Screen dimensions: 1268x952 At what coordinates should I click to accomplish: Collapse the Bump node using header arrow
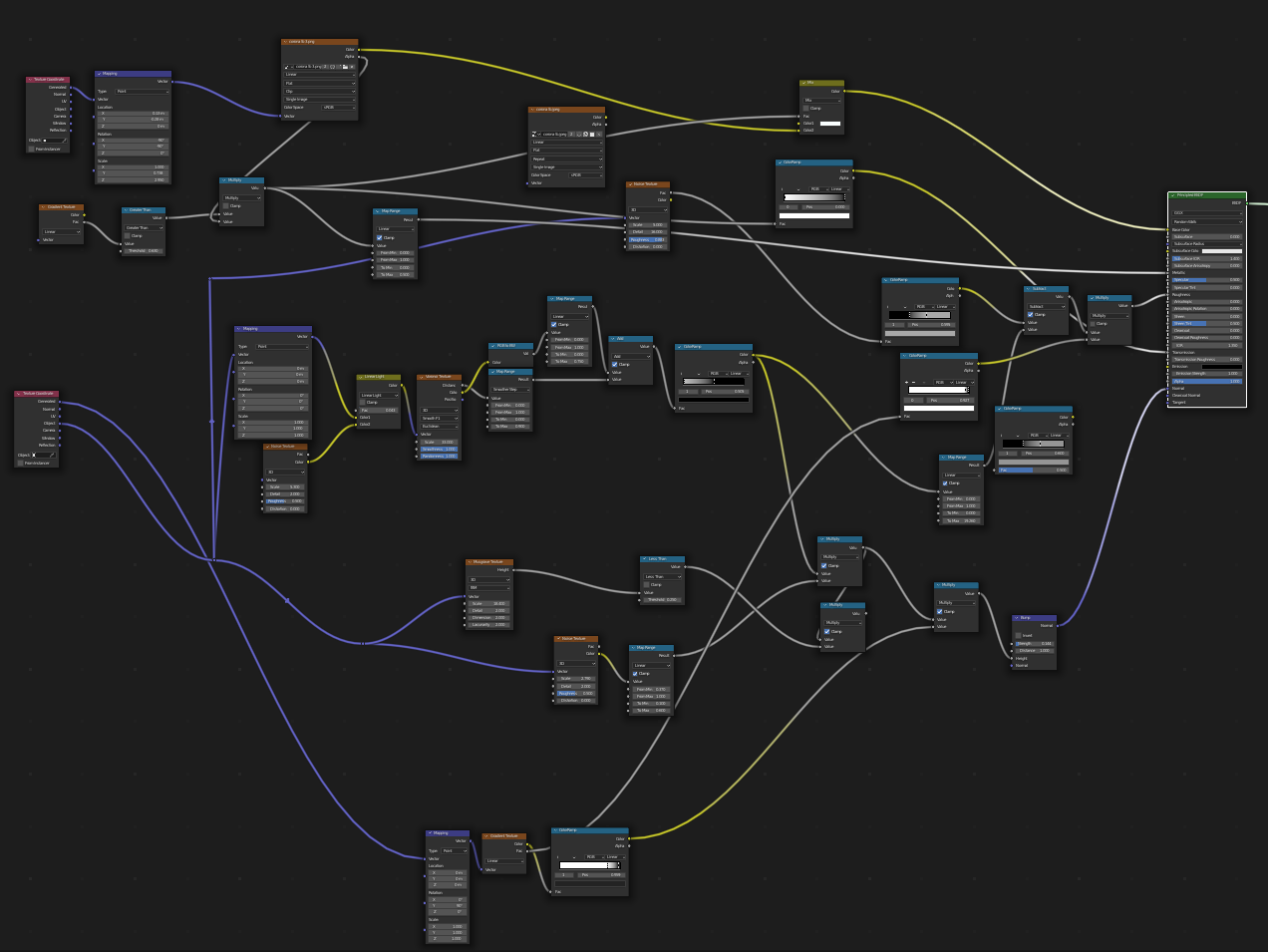(1016, 618)
